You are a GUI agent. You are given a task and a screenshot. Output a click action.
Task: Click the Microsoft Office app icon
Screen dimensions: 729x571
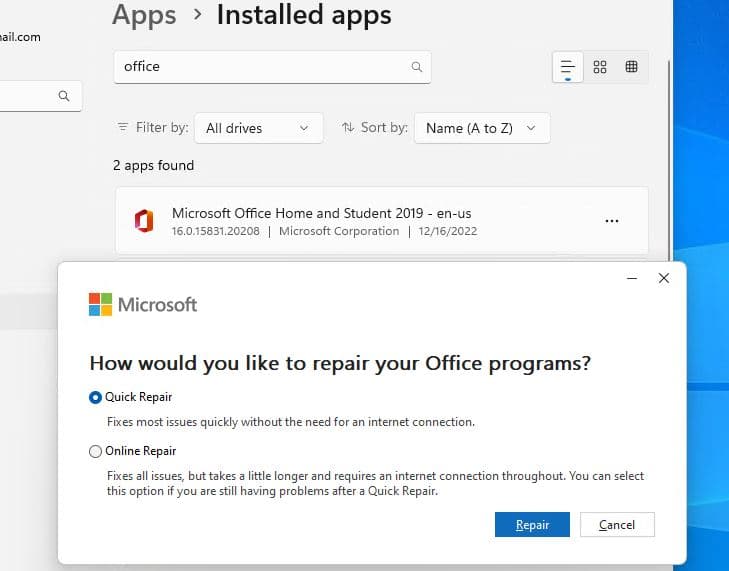(x=143, y=221)
